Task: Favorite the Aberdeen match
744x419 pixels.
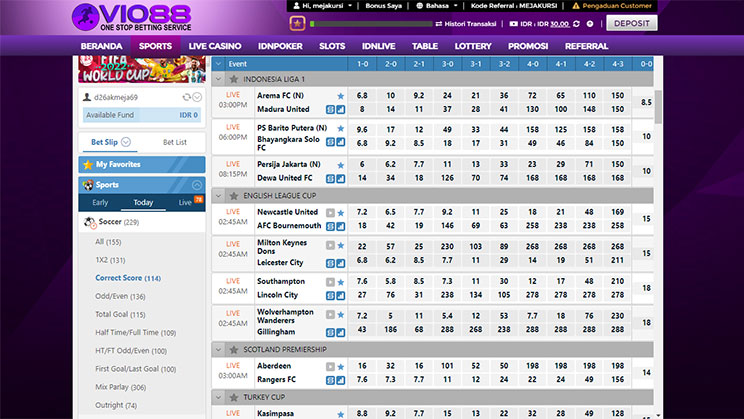Action: 340,367
